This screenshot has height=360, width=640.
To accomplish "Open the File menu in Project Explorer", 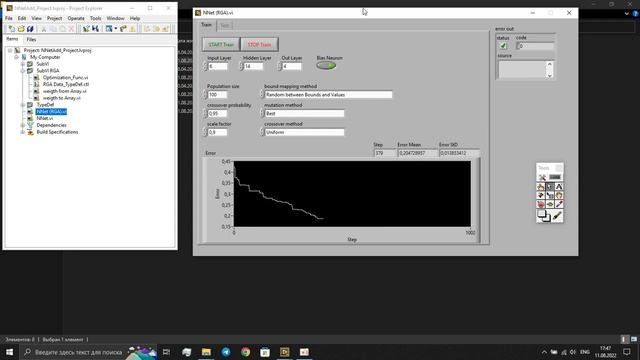I will click(x=9, y=18).
